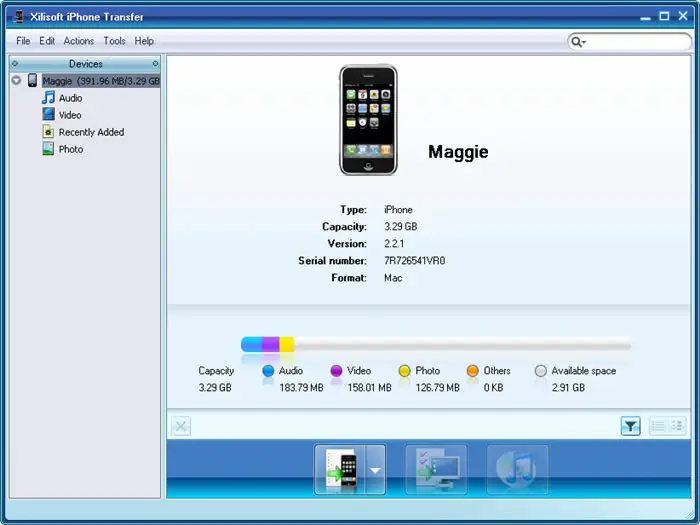Open the Tools menu

coord(114,41)
